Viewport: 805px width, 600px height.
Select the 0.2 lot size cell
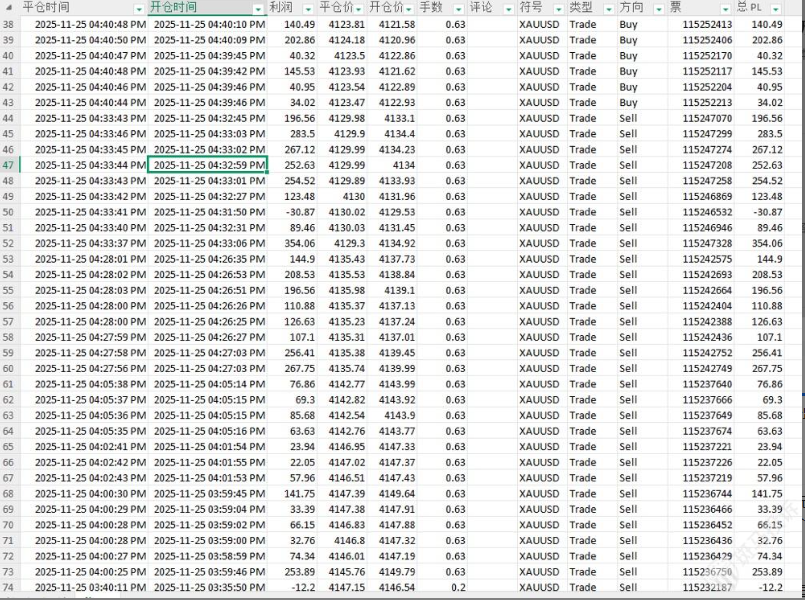coord(457,587)
